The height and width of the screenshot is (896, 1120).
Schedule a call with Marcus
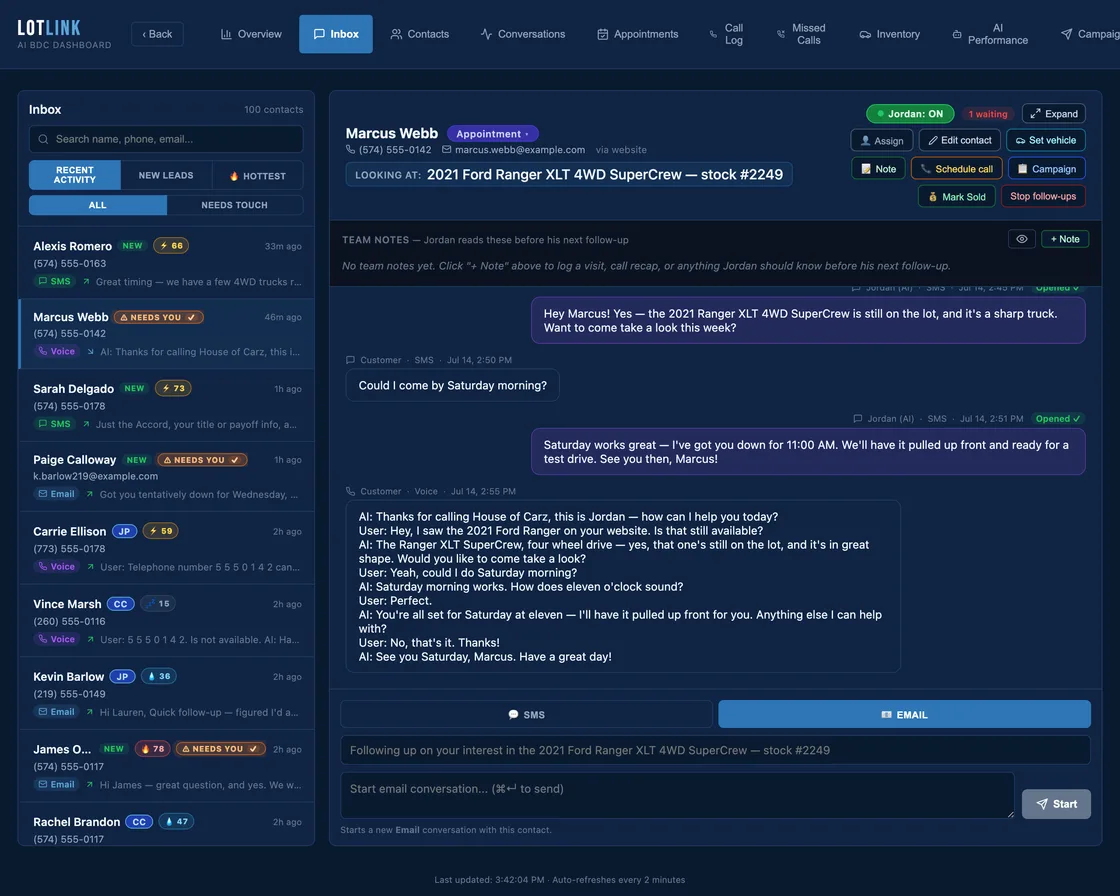pyautogui.click(x=956, y=169)
